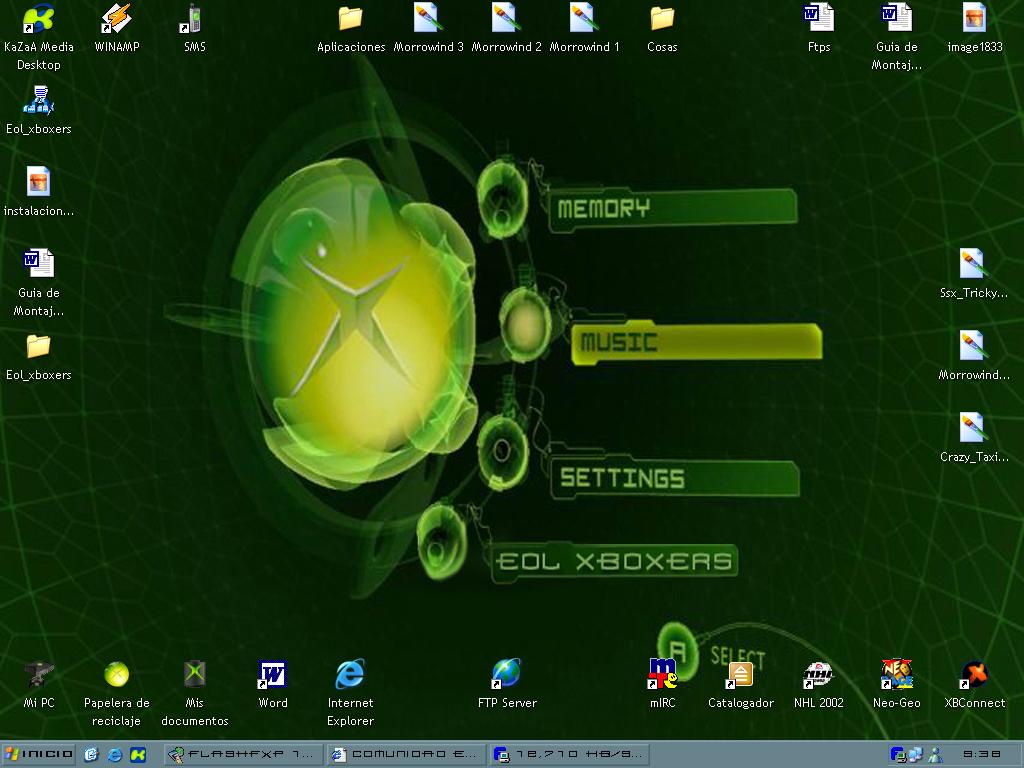Viewport: 1024px width, 768px height.
Task: Select the FTP Server shortcut
Action: coord(507,675)
